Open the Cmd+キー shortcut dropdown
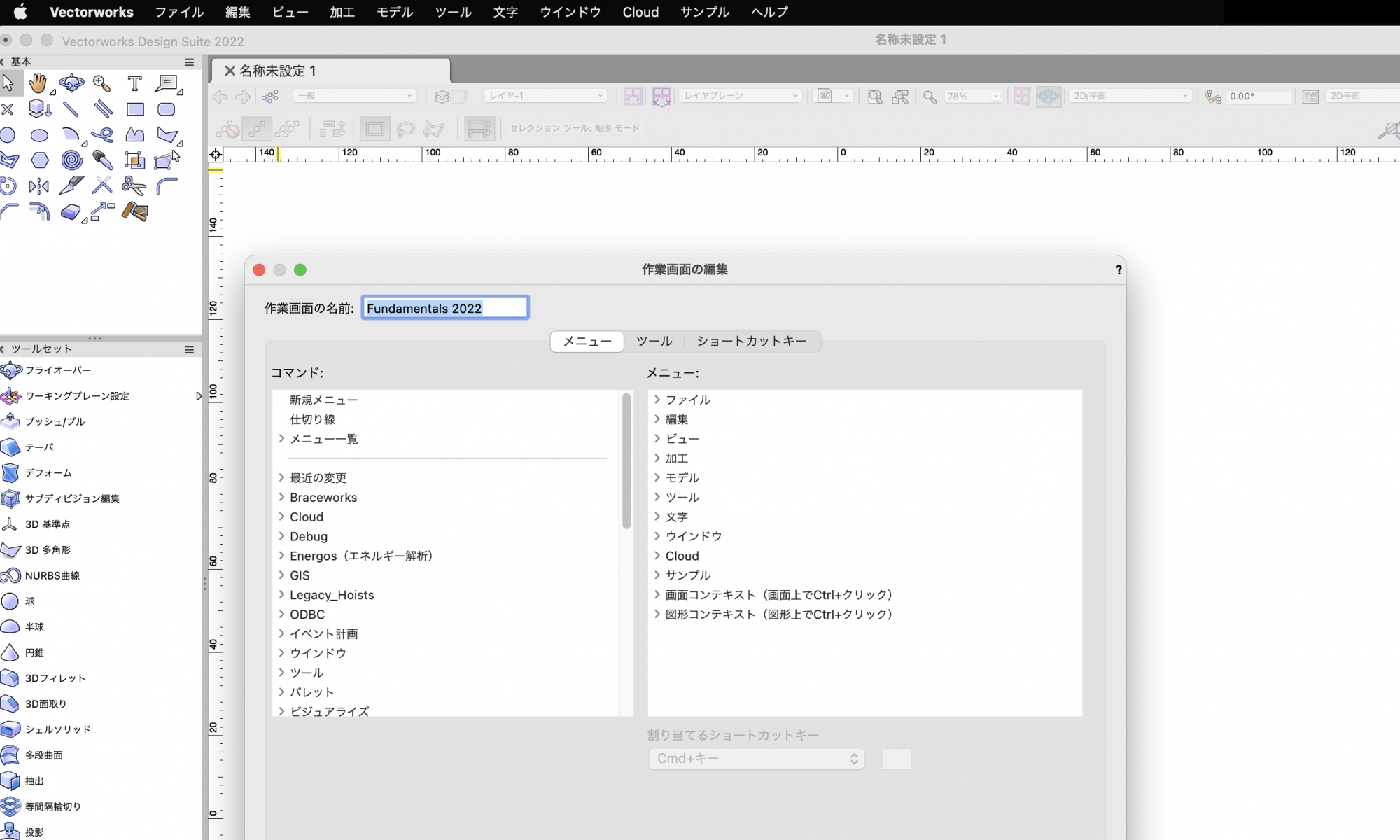The height and width of the screenshot is (840, 1400). 757,759
